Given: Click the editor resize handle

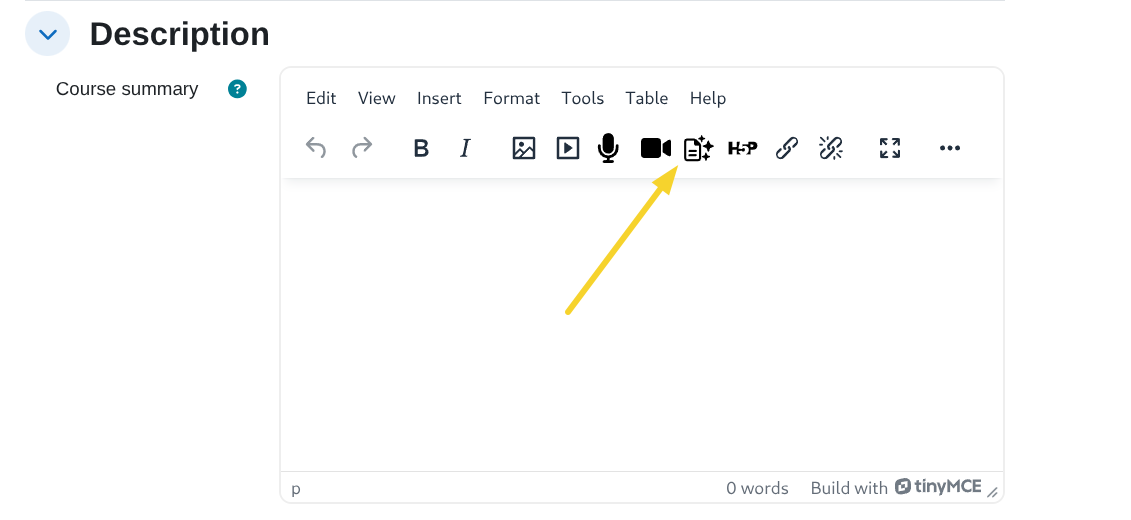Looking at the screenshot, I should [x=993, y=492].
